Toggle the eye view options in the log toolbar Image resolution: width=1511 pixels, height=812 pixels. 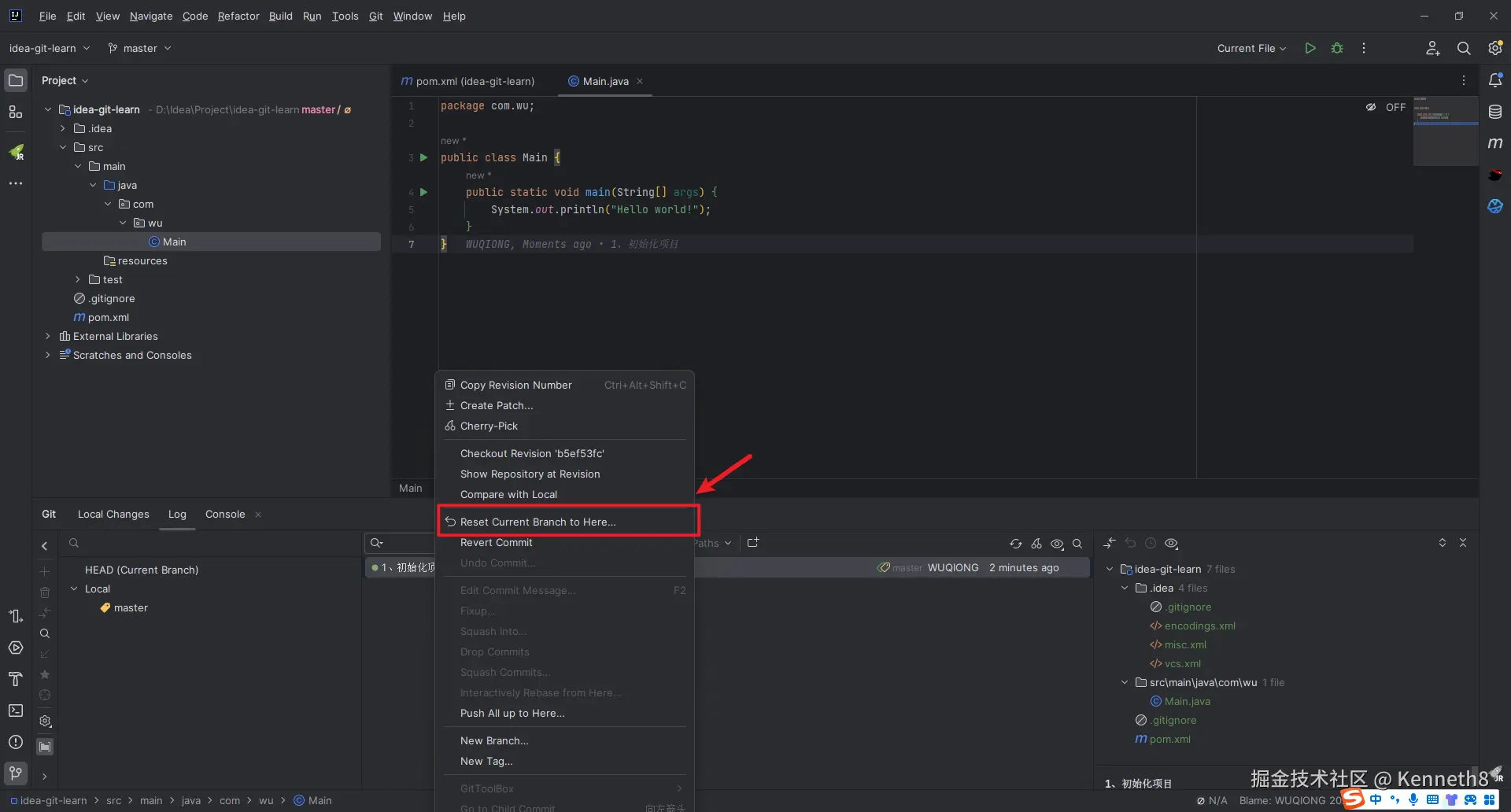[x=1057, y=544]
